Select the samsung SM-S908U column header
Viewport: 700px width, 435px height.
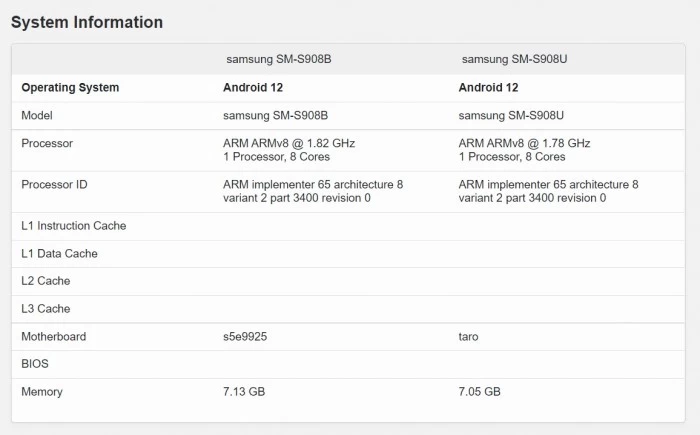click(514, 60)
